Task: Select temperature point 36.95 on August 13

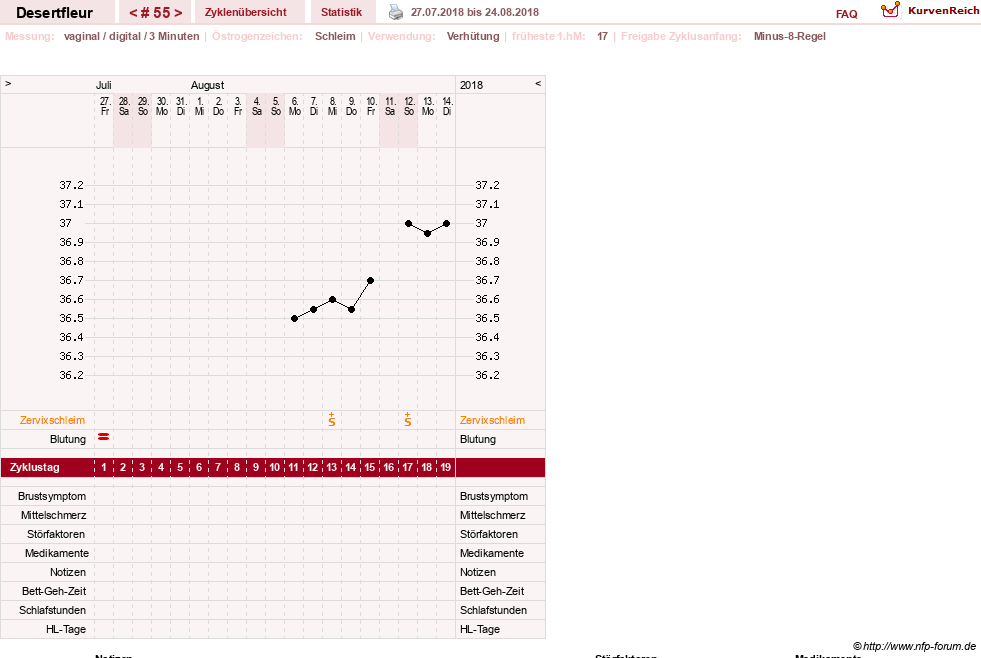Action: click(427, 233)
